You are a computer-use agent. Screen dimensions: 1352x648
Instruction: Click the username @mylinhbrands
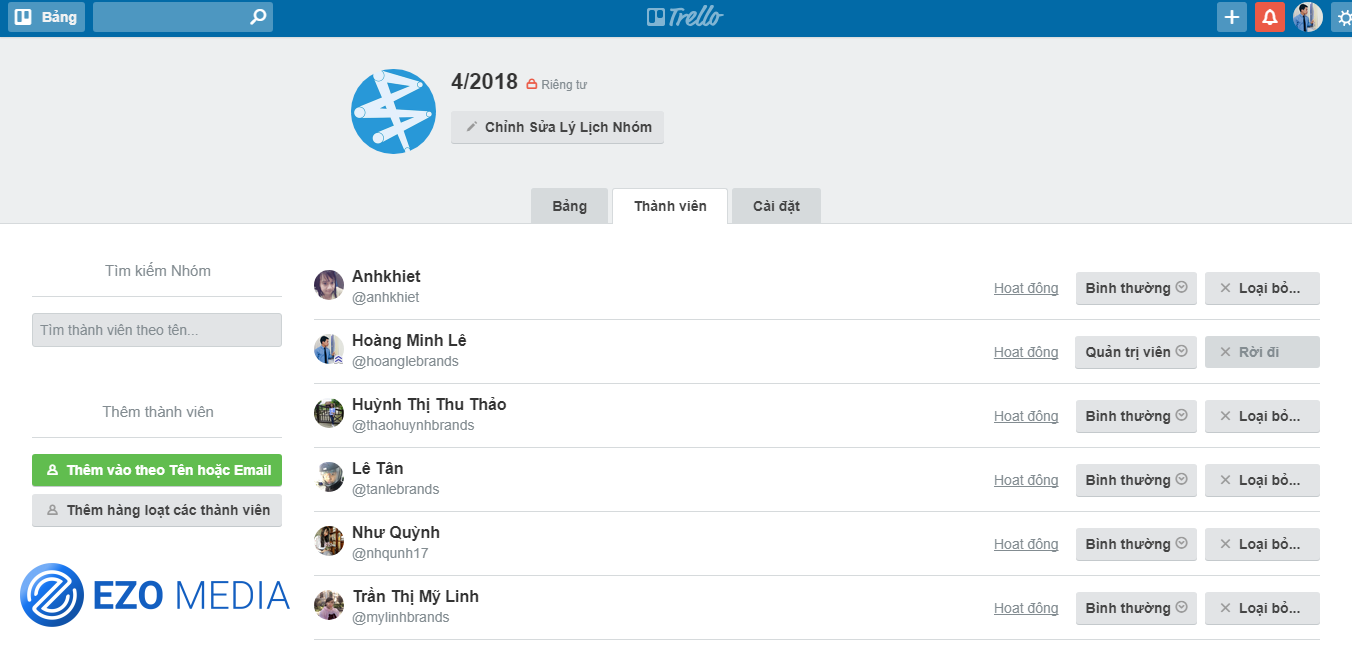click(x=401, y=617)
